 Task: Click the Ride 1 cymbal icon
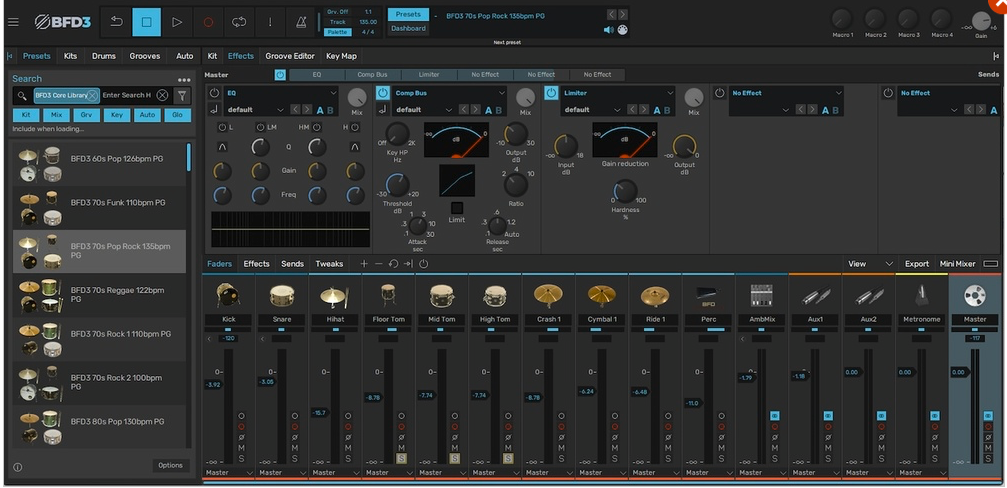654,296
